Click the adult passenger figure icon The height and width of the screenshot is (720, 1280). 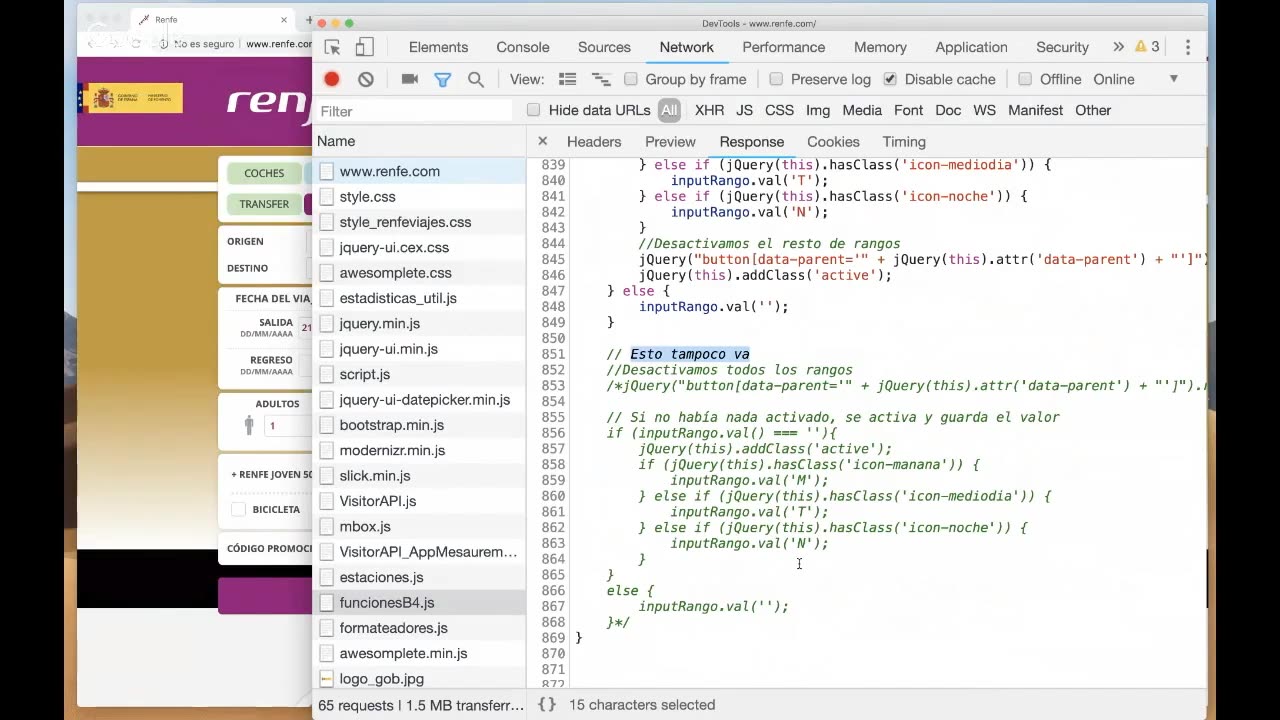(x=249, y=426)
